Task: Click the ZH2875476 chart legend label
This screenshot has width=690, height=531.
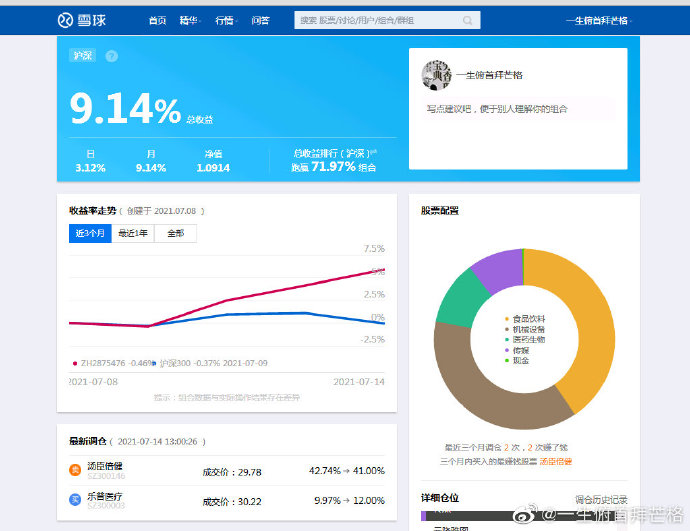Action: (x=112, y=363)
